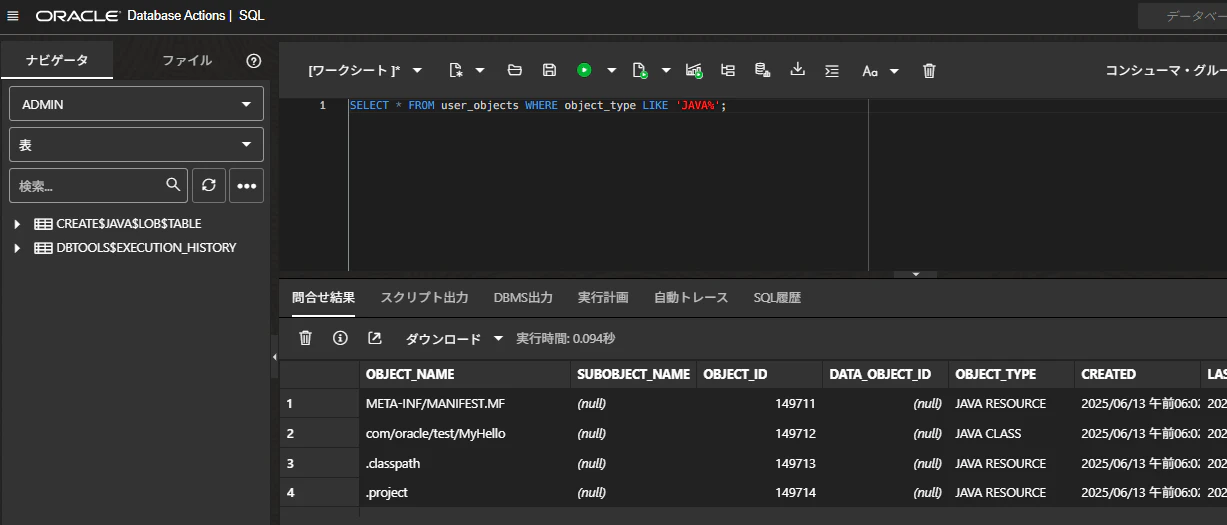Click the database load data icon
The height and width of the screenshot is (525, 1227).
pos(762,70)
